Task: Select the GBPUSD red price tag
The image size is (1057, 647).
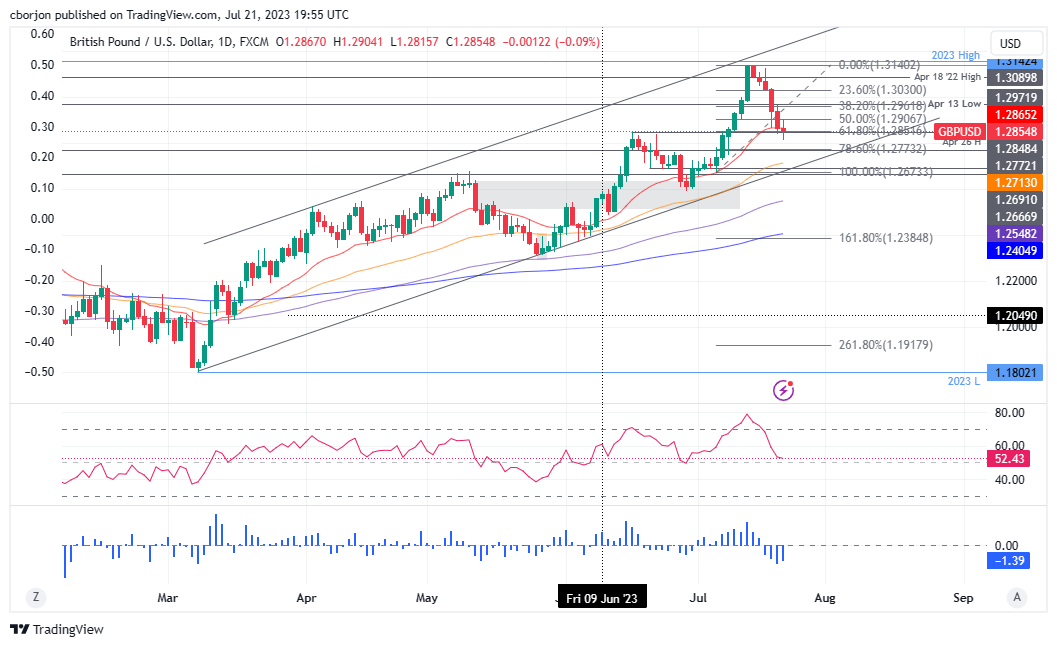Action: [x=958, y=131]
